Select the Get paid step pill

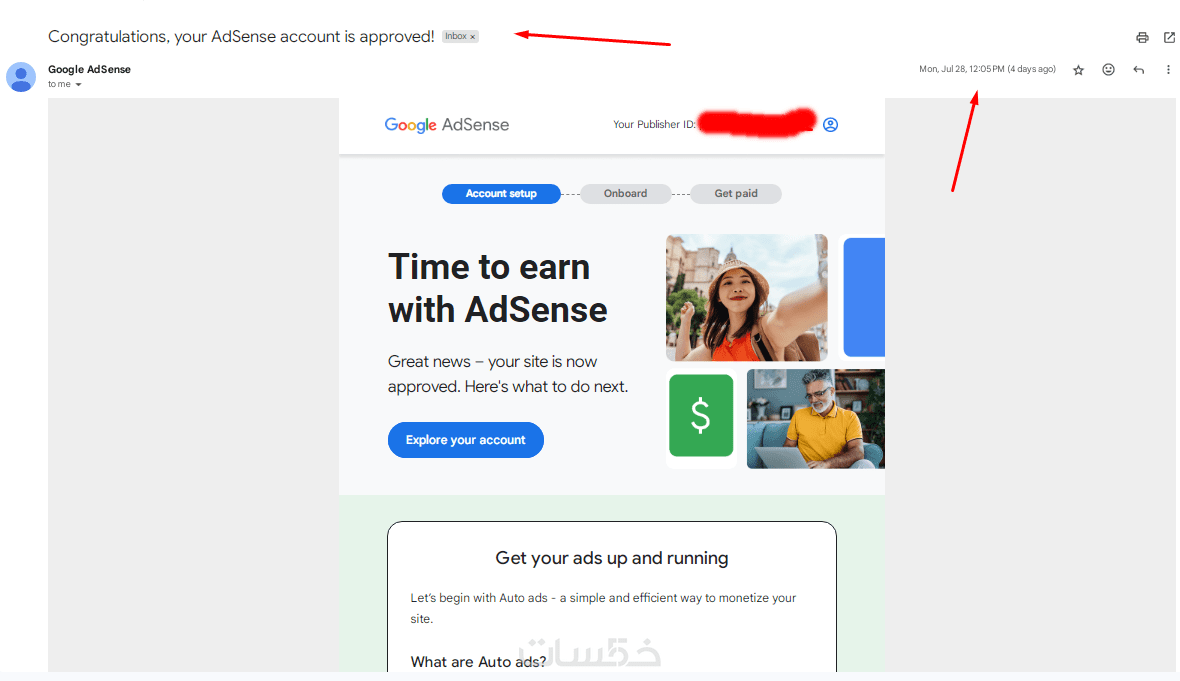pos(736,193)
